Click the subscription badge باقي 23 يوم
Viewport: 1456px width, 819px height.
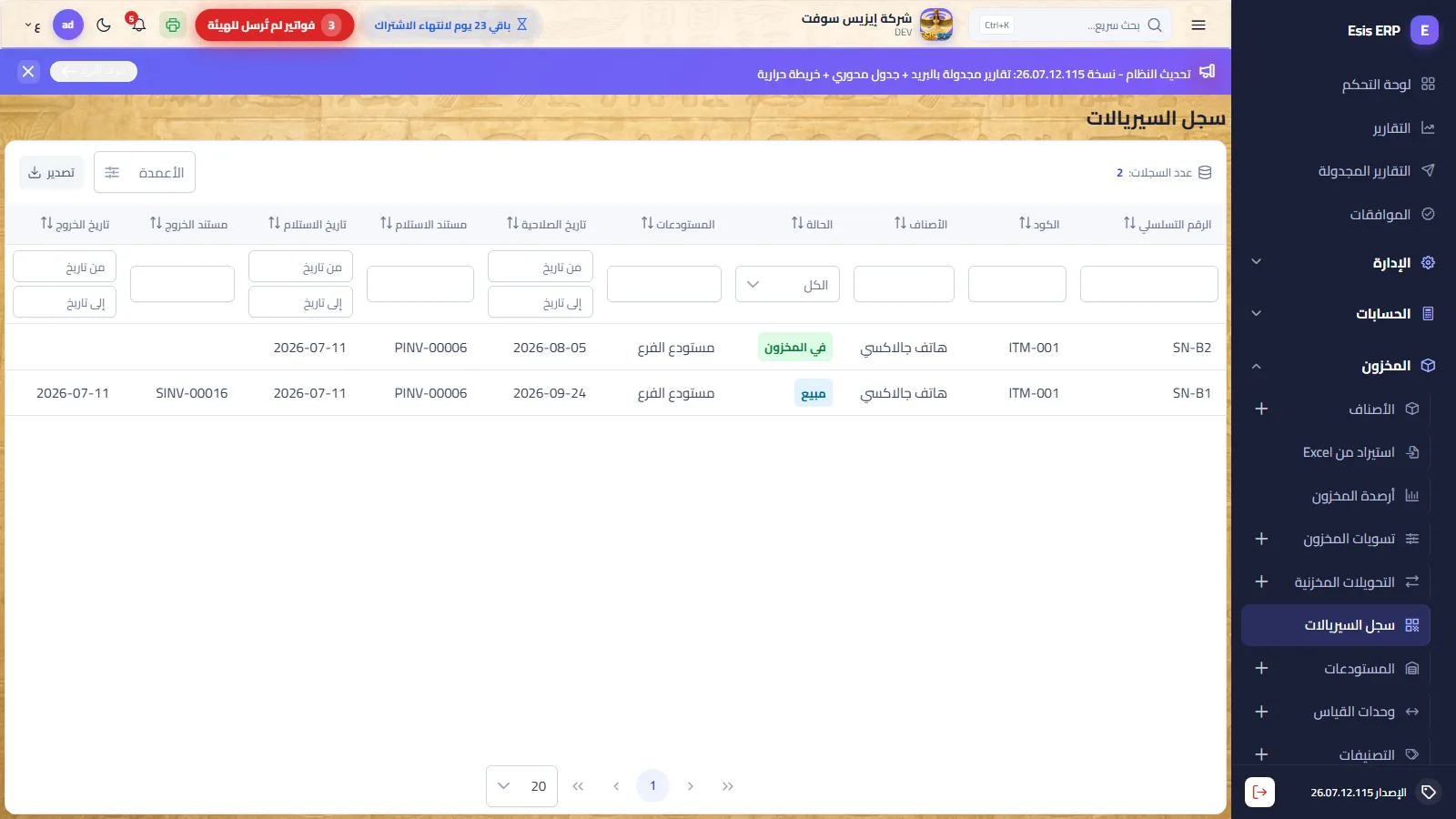451,25
